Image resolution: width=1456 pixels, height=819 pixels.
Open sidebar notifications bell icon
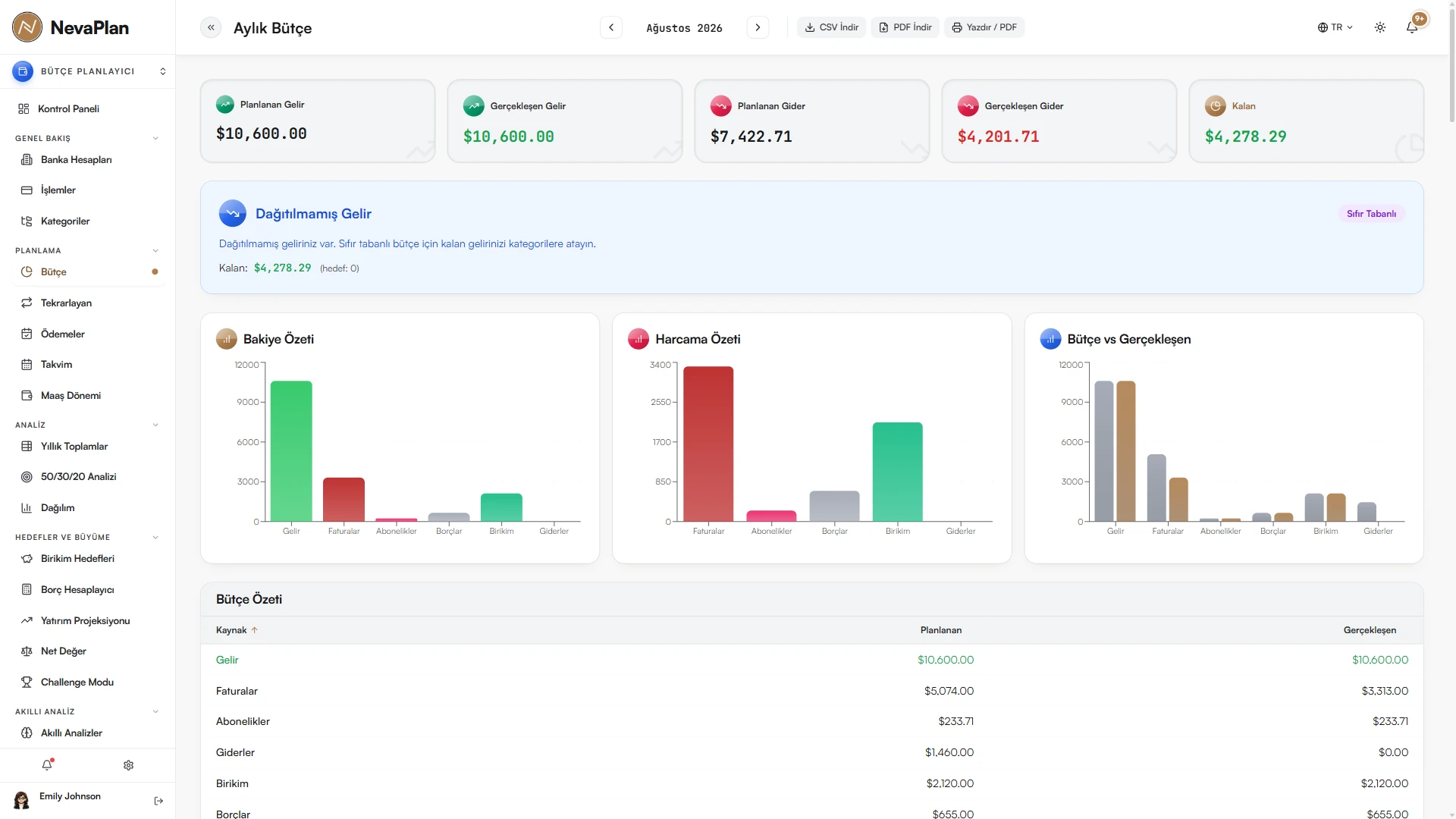point(47,765)
